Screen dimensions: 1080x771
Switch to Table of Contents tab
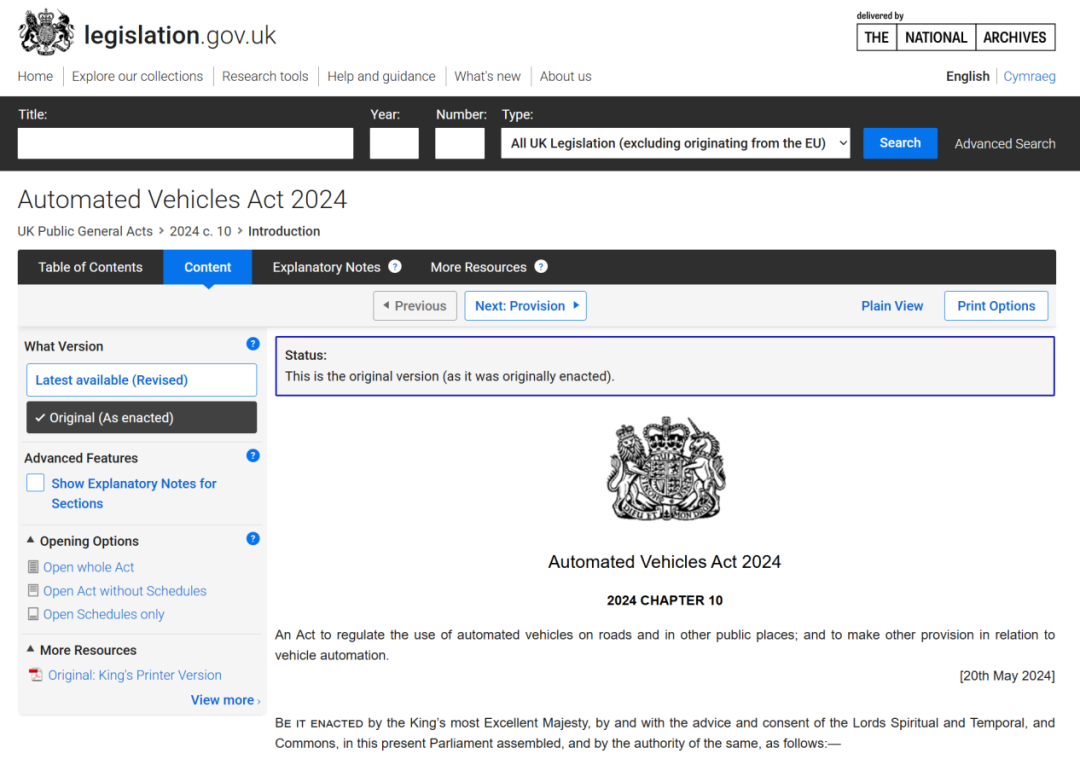90,267
